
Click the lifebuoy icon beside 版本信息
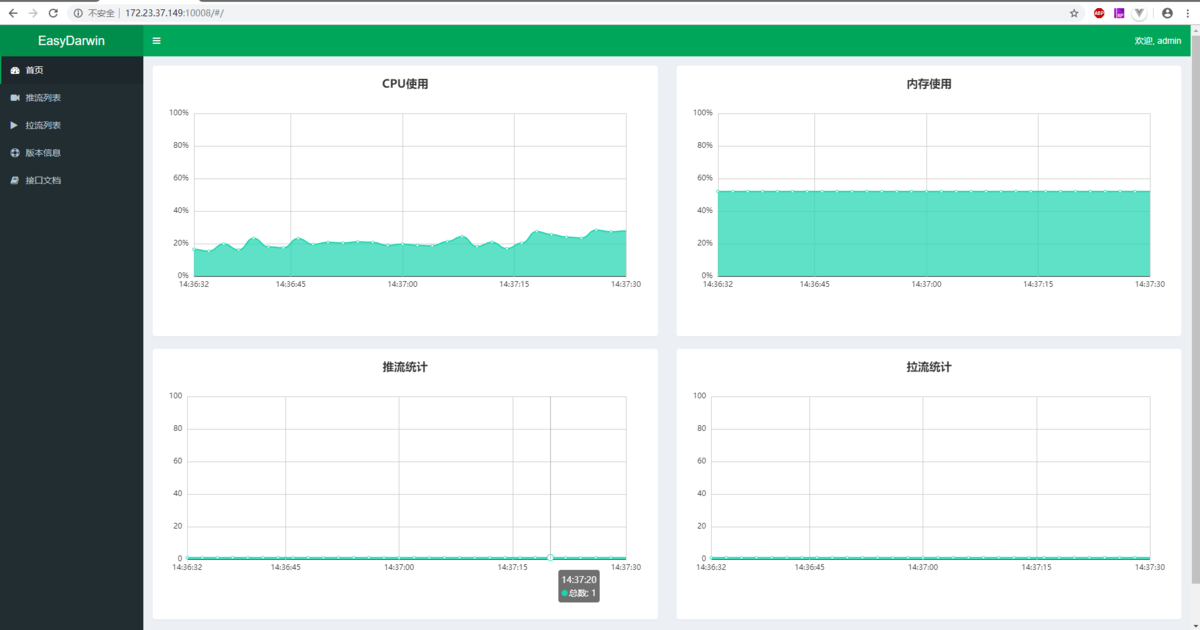(x=14, y=153)
